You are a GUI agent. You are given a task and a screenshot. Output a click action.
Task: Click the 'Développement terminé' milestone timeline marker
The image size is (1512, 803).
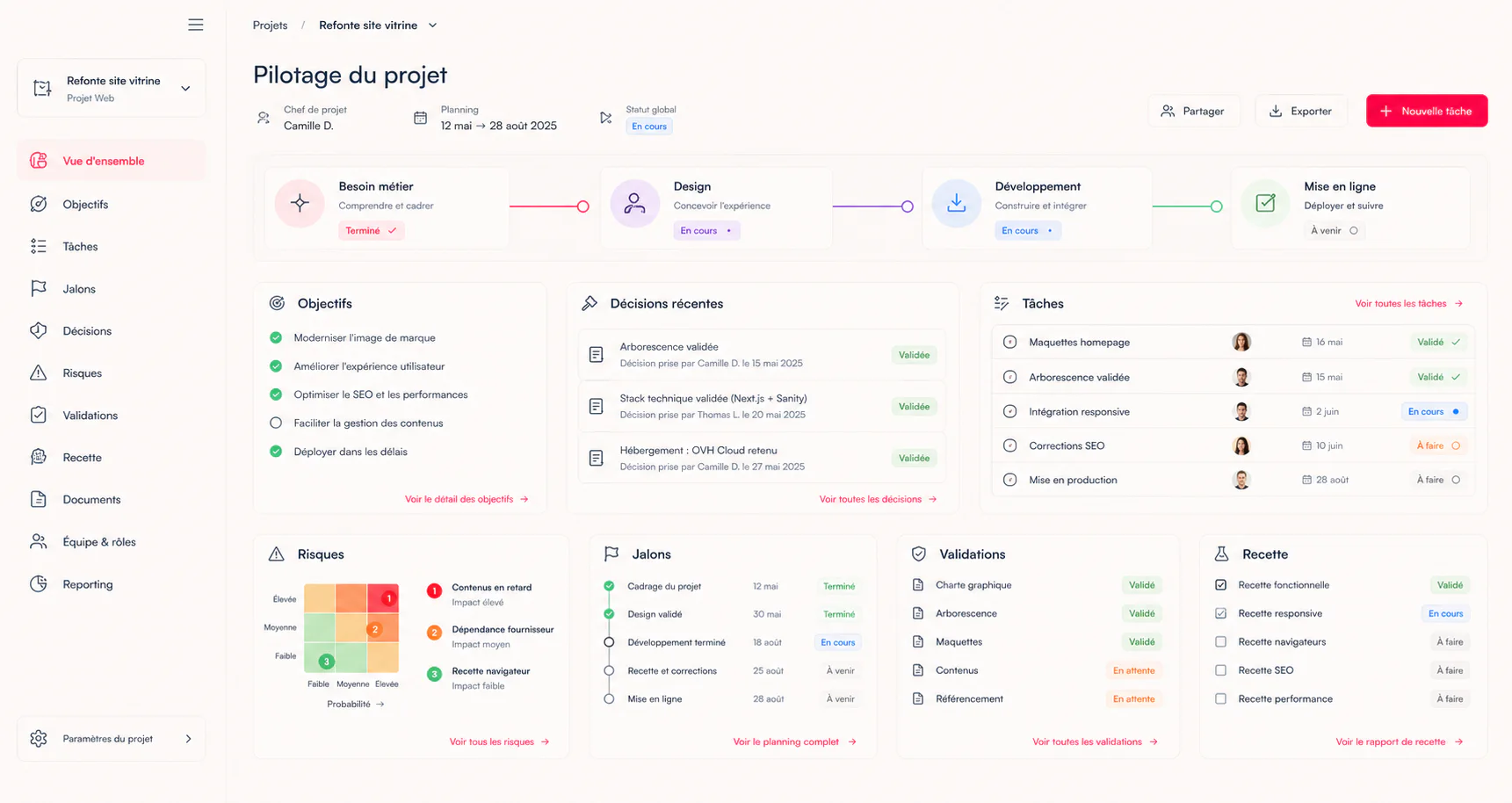[x=609, y=642]
